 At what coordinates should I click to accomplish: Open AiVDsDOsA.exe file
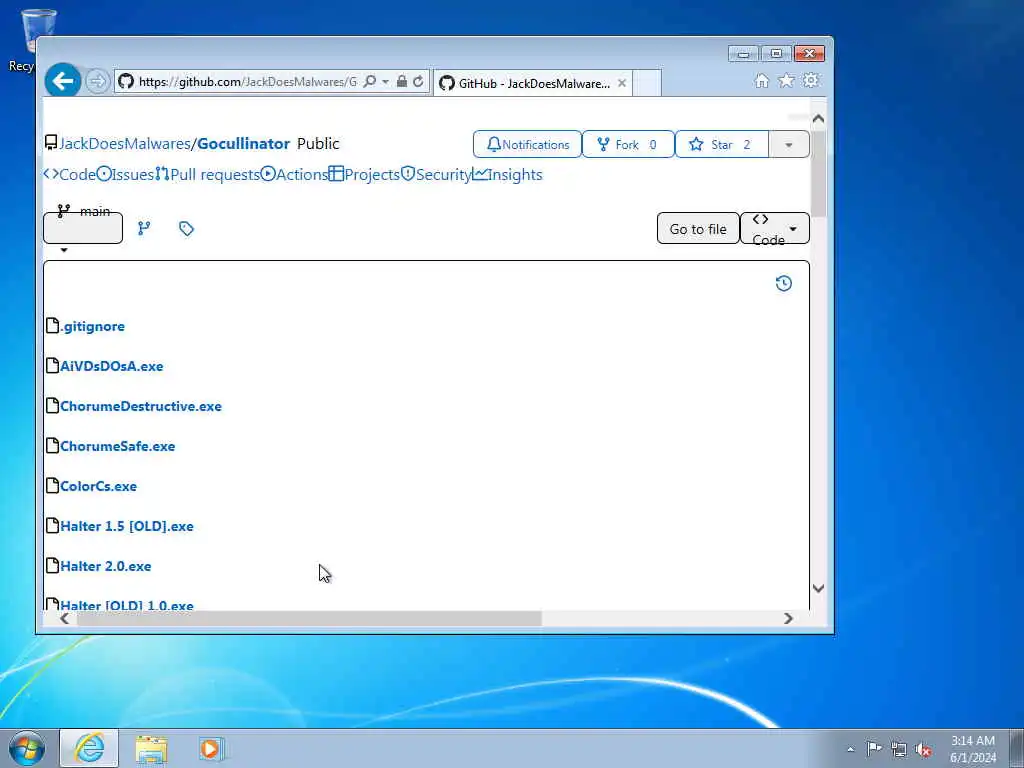(x=112, y=366)
